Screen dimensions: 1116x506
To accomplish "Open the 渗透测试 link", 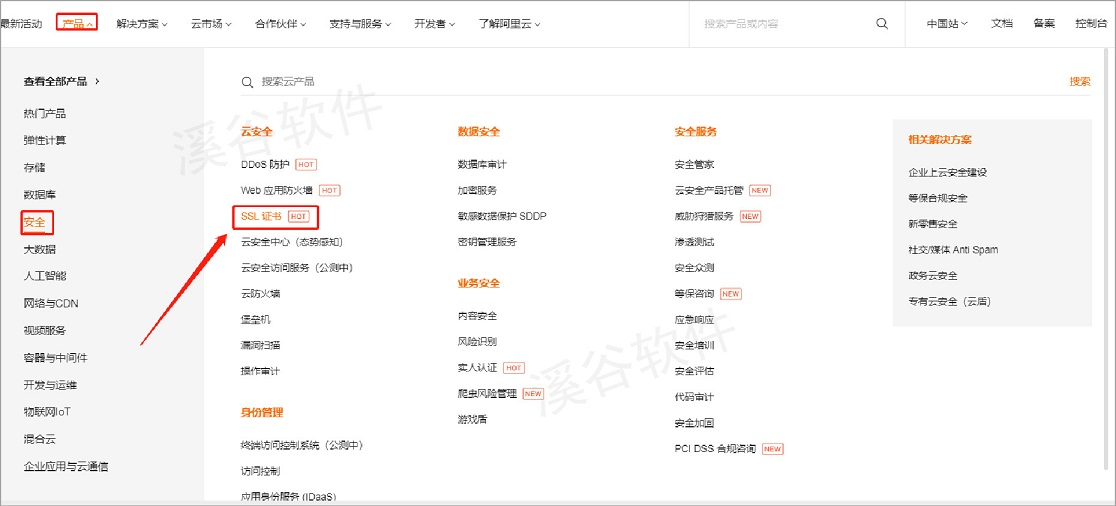I will [x=694, y=242].
